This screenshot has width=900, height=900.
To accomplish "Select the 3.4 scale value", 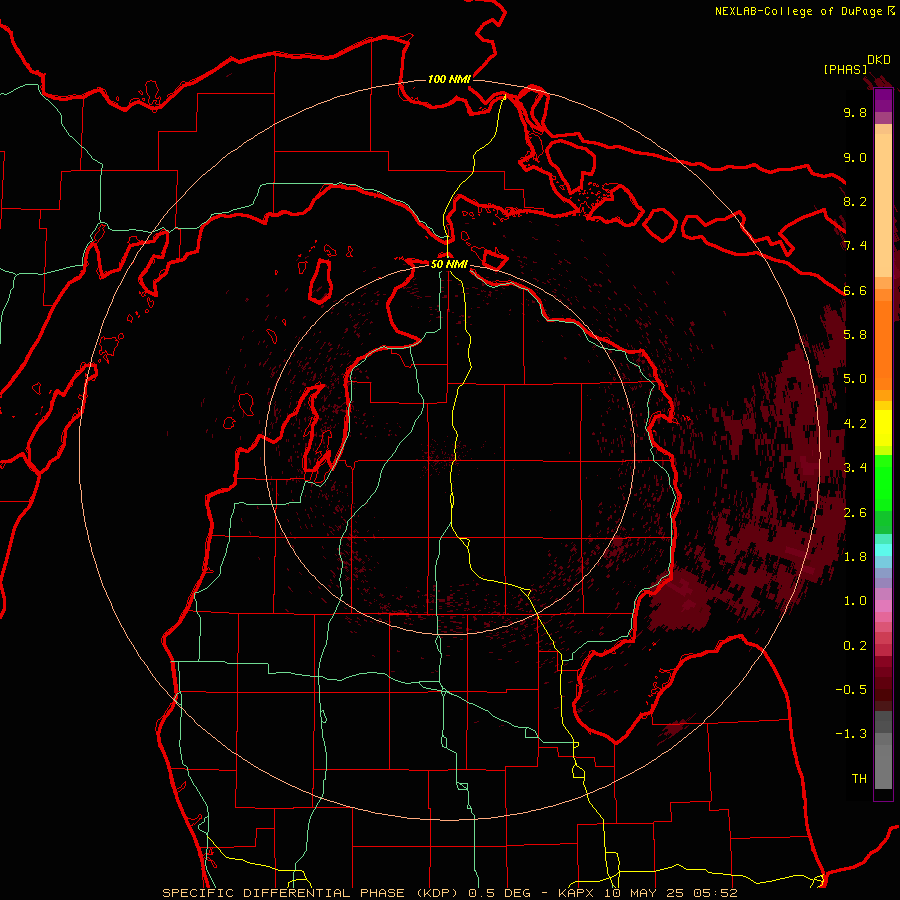I will 855,468.
